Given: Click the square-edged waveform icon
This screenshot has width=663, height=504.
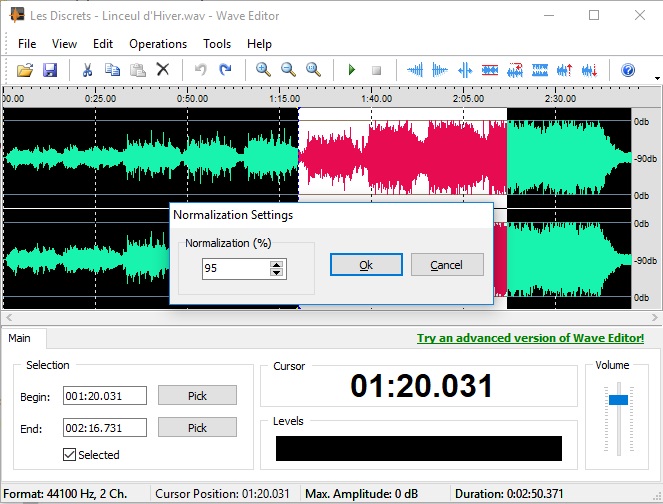Looking at the screenshot, I should (x=540, y=70).
